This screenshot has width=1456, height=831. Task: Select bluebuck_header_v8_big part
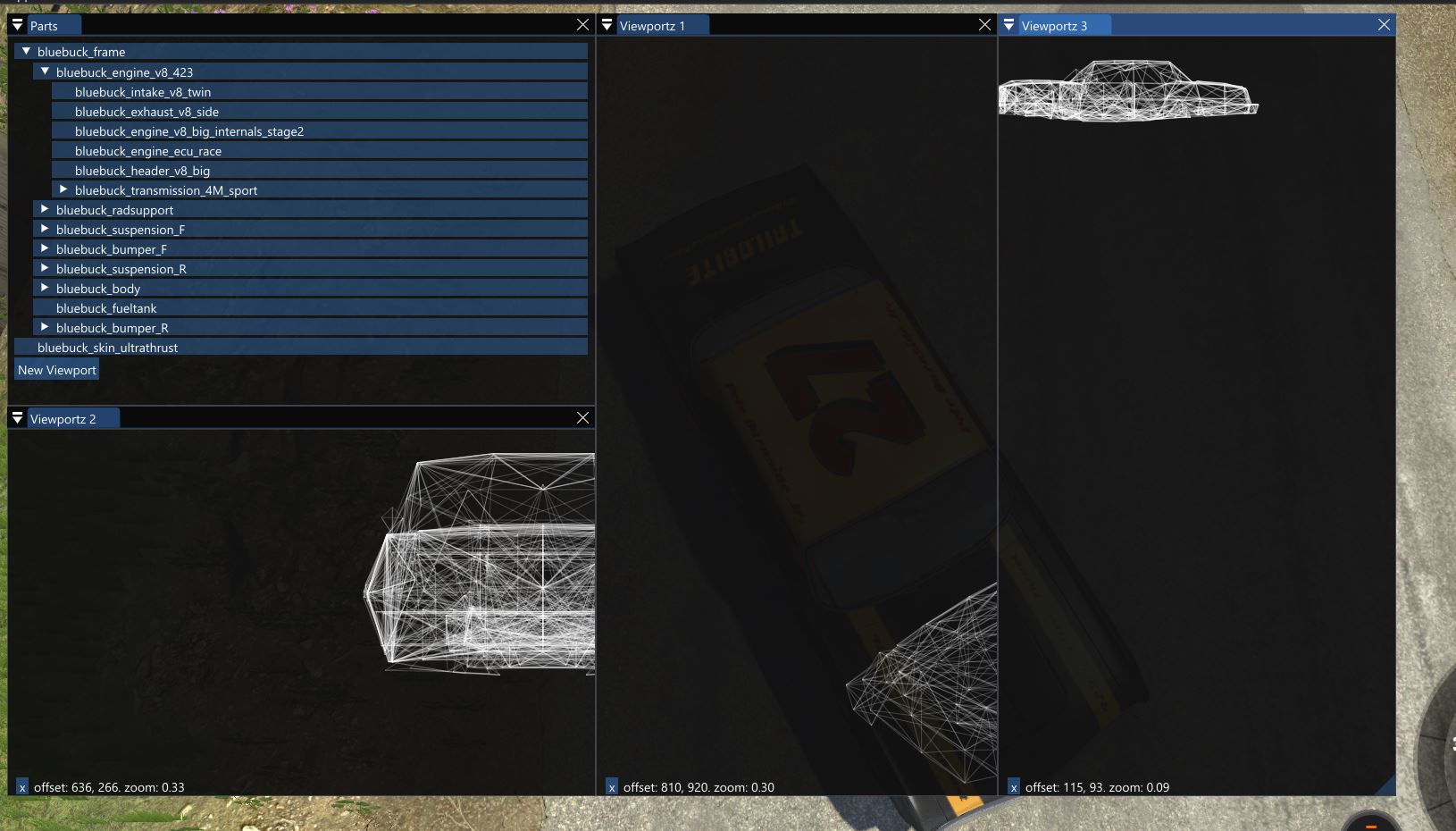pos(319,171)
